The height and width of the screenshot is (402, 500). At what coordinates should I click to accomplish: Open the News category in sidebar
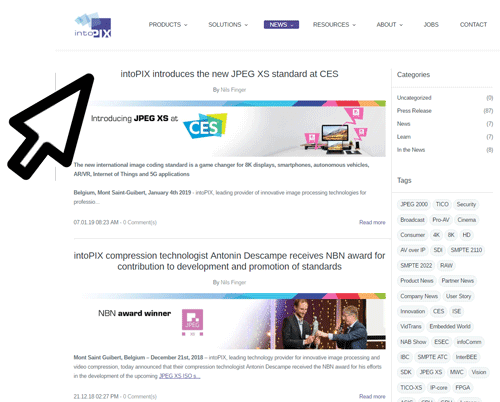tap(403, 124)
